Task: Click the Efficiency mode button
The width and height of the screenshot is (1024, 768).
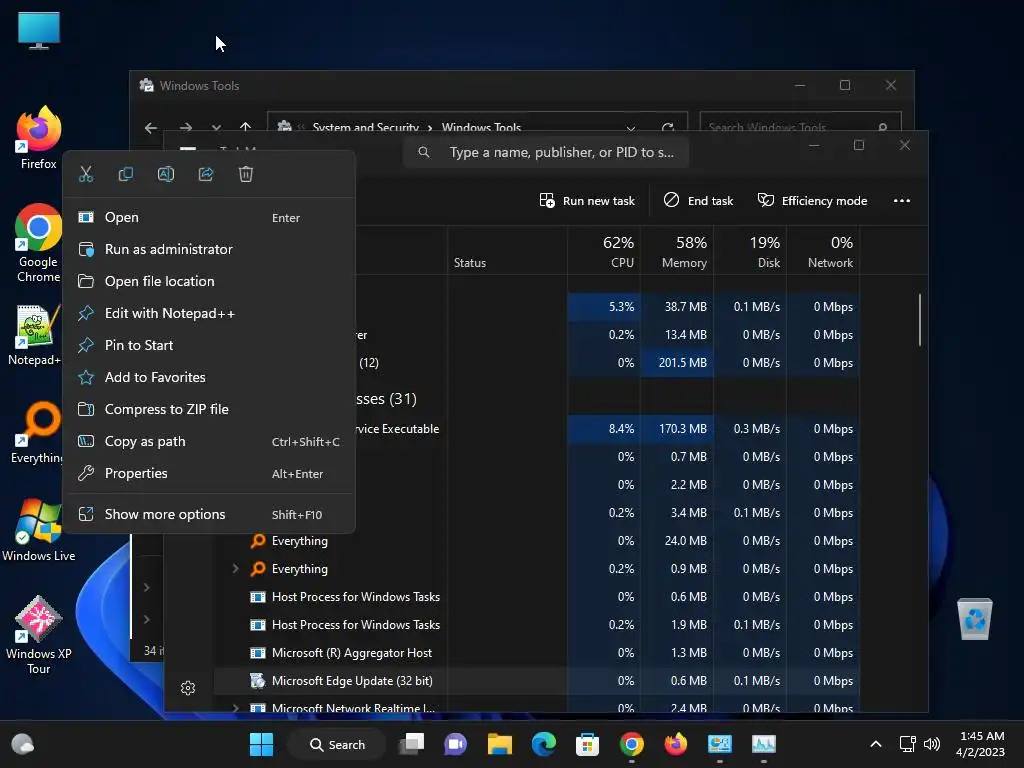Action: tap(812, 201)
